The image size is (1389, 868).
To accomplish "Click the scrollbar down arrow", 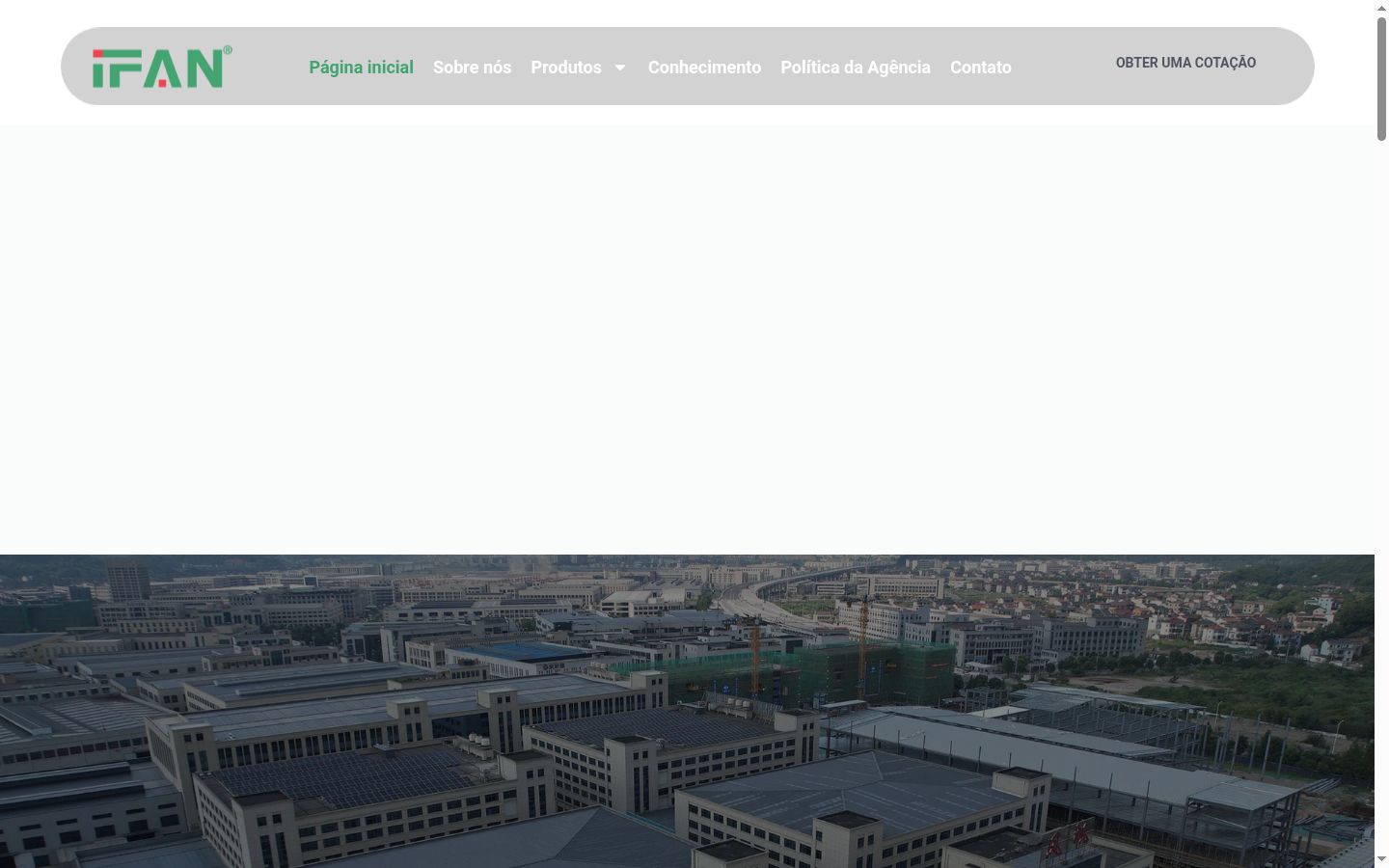I will click(1381, 859).
